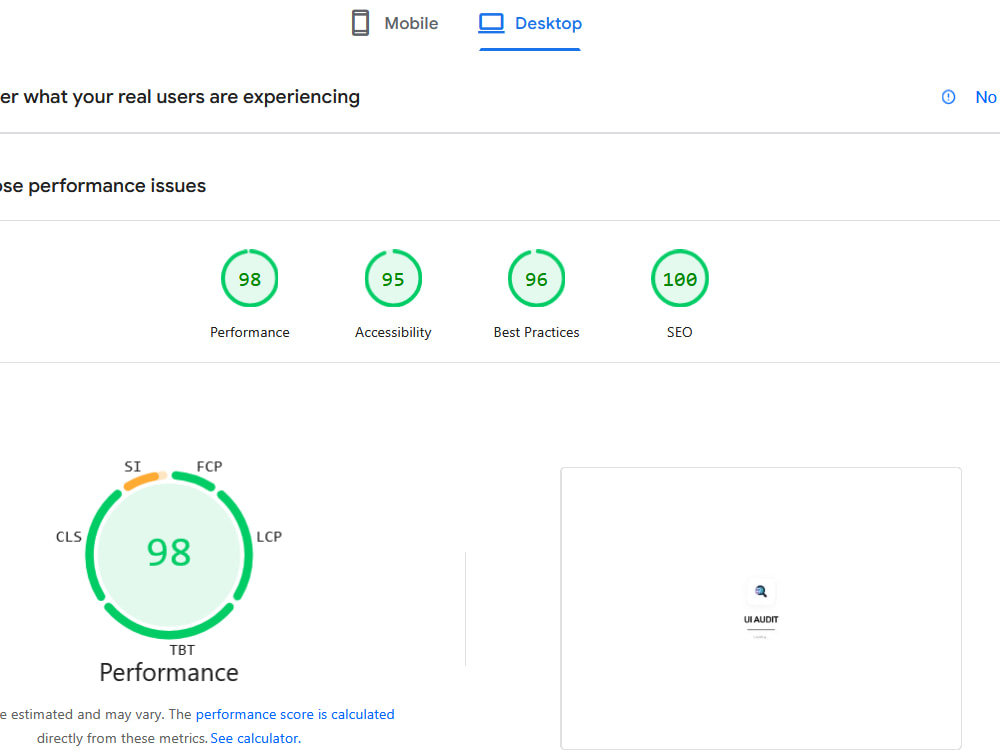Open the UI AUDIT page screenshot thumbnail
This screenshot has height=750, width=1000.
coord(761,608)
